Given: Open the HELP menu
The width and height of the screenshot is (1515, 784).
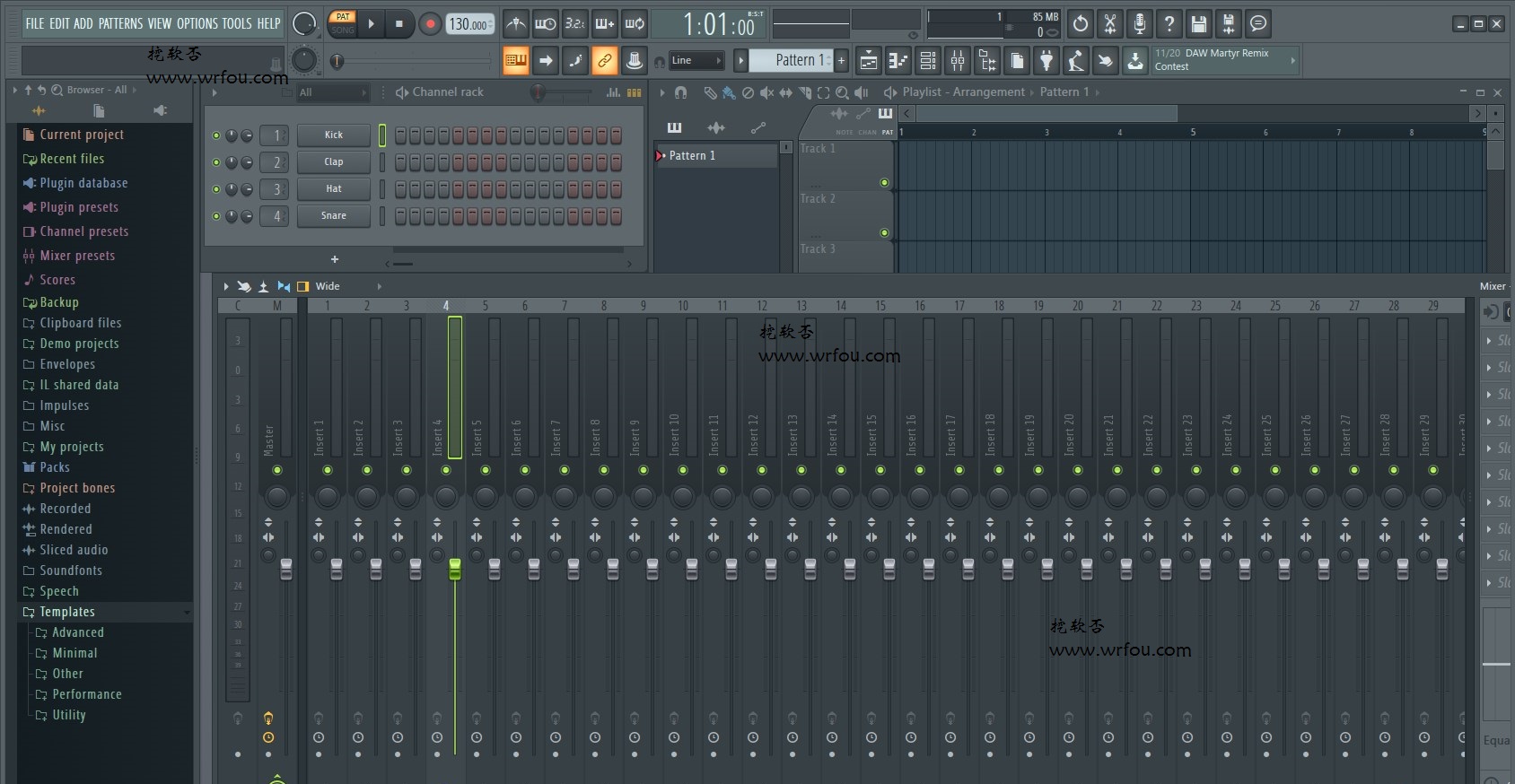Looking at the screenshot, I should pyautogui.click(x=269, y=24).
